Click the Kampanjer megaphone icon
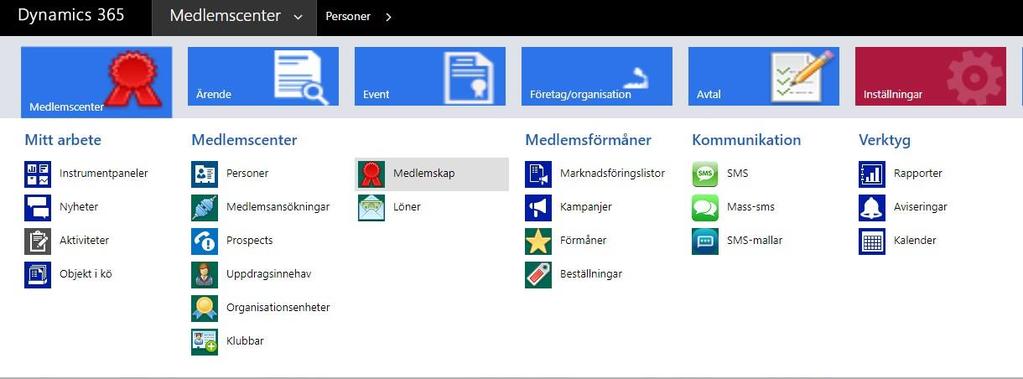 coord(538,207)
